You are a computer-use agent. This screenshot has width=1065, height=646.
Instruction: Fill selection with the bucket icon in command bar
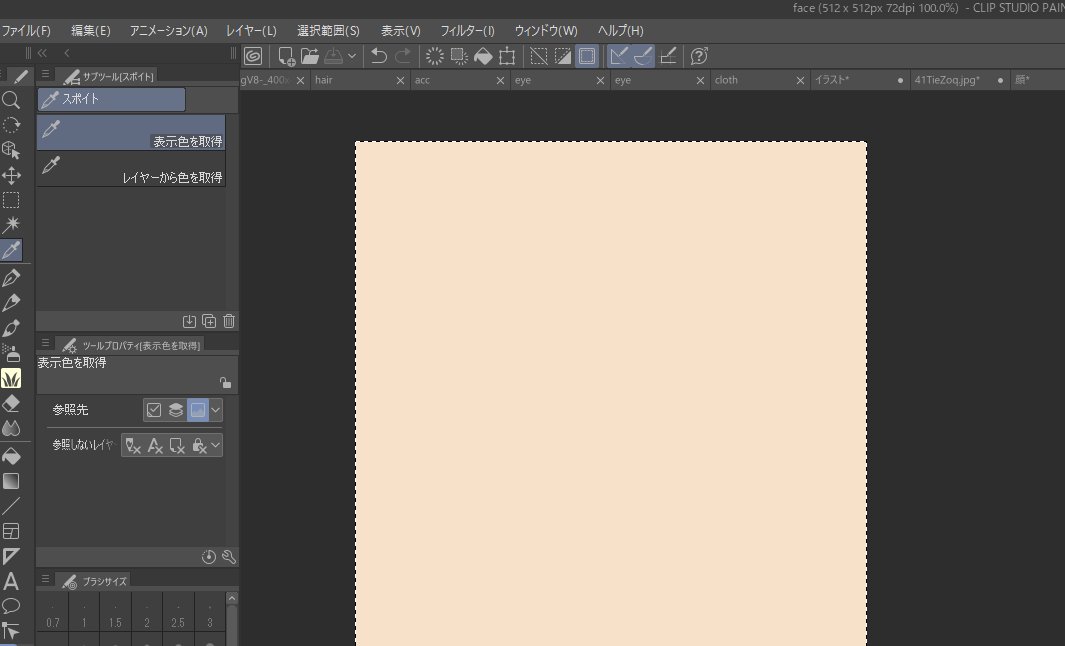point(483,56)
